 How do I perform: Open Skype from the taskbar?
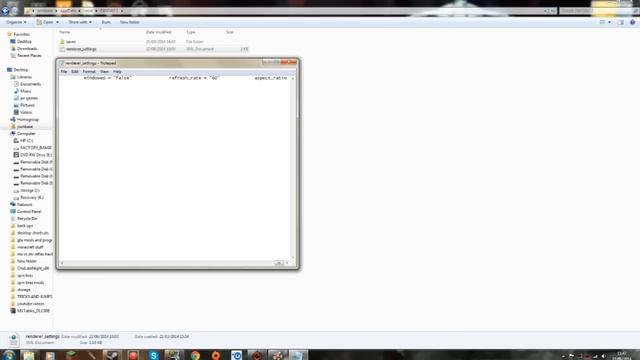153,356
